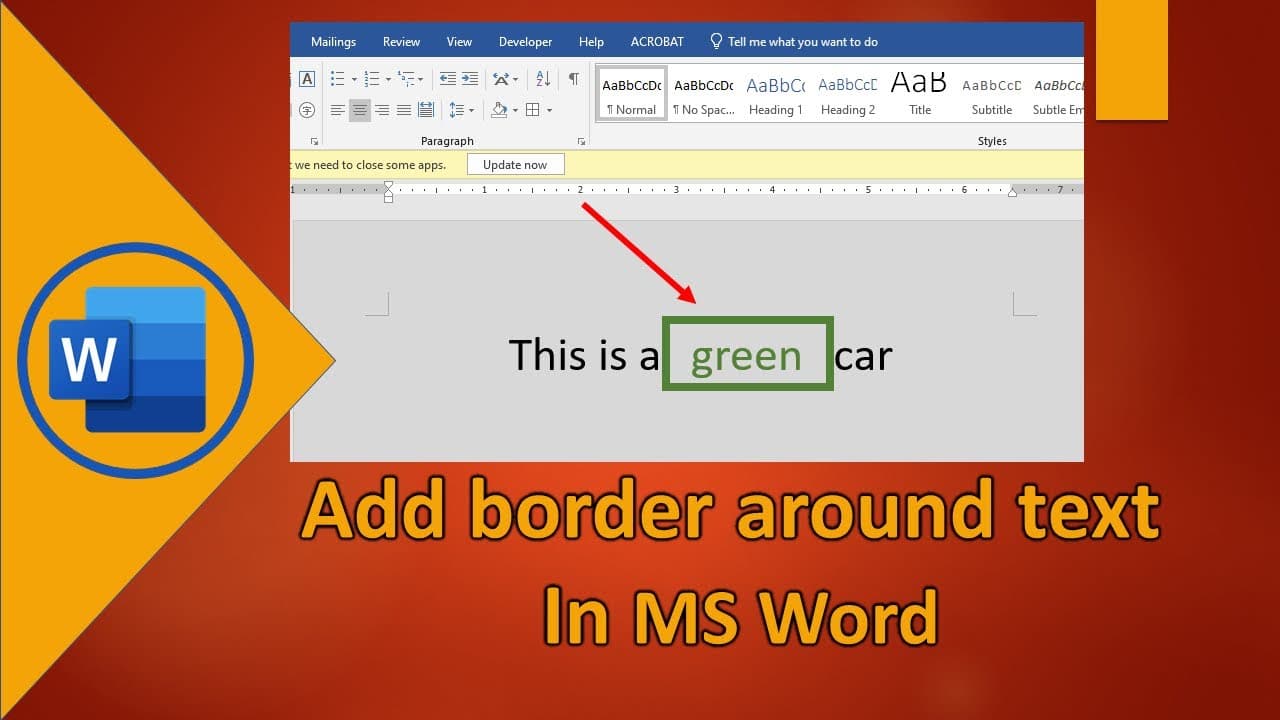Screen dimensions: 1280x720
Task: Apply borders with the Borders icon
Action: tap(533, 110)
